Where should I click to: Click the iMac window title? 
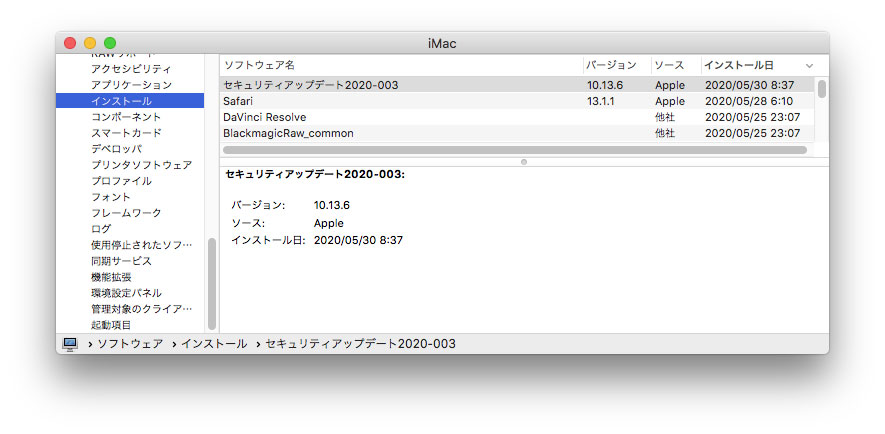[x=442, y=43]
